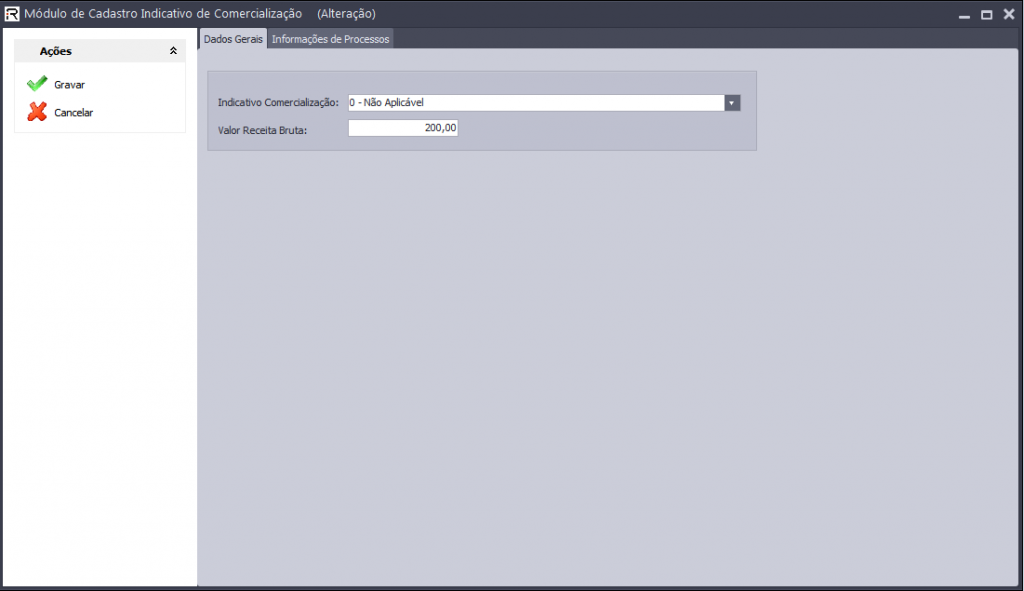Click 'Indicativo Comercialização:' label text
The height and width of the screenshot is (591, 1024).
click(278, 103)
